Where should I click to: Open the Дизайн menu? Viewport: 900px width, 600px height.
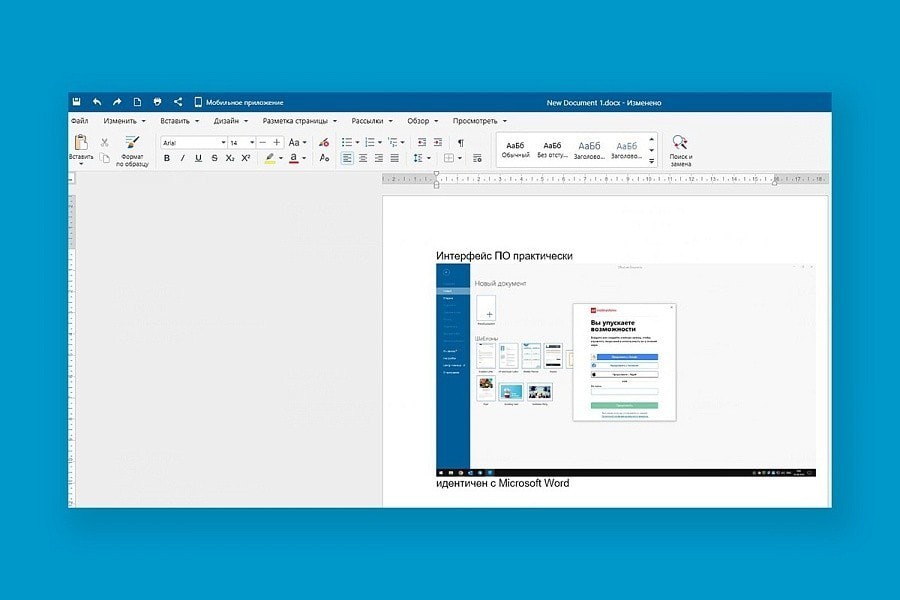click(x=231, y=121)
